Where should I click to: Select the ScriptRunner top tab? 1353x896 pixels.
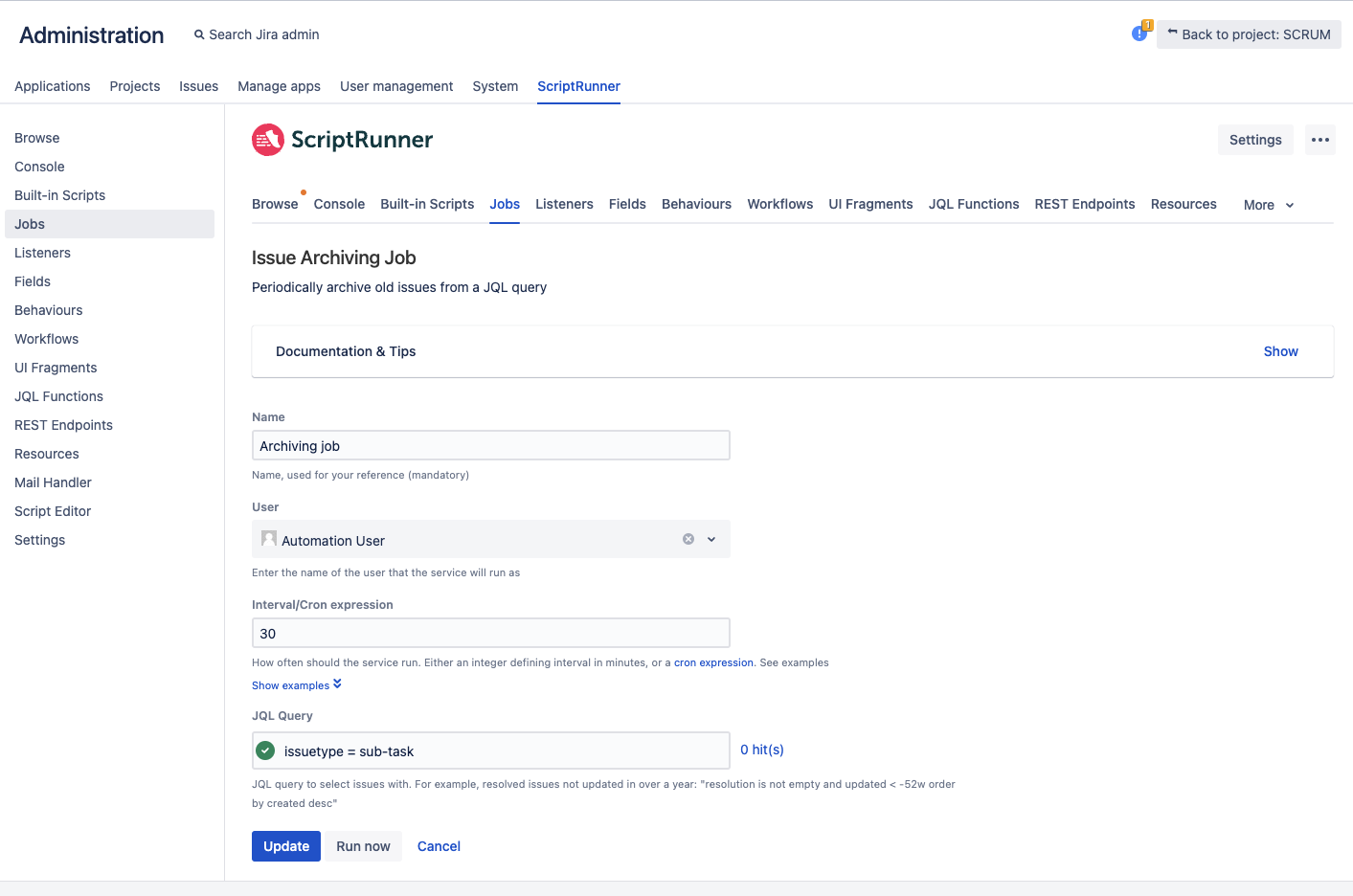point(578,86)
